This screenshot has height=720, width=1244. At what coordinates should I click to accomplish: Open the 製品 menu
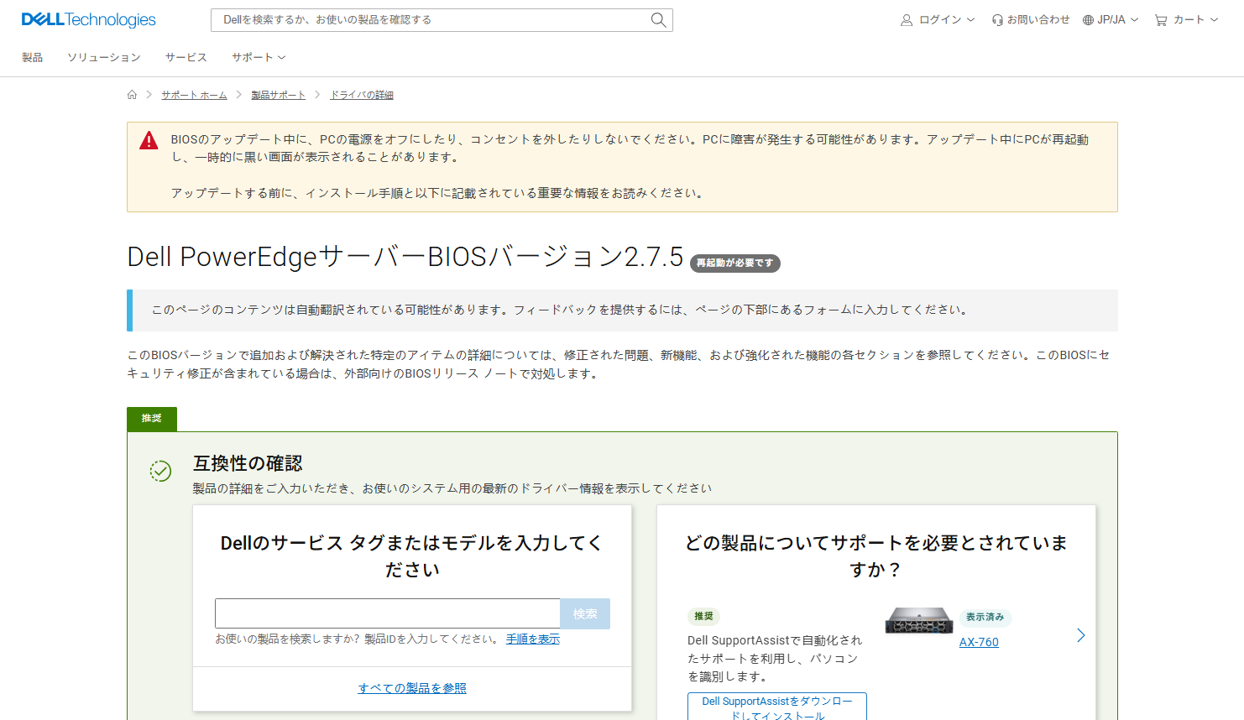(32, 58)
